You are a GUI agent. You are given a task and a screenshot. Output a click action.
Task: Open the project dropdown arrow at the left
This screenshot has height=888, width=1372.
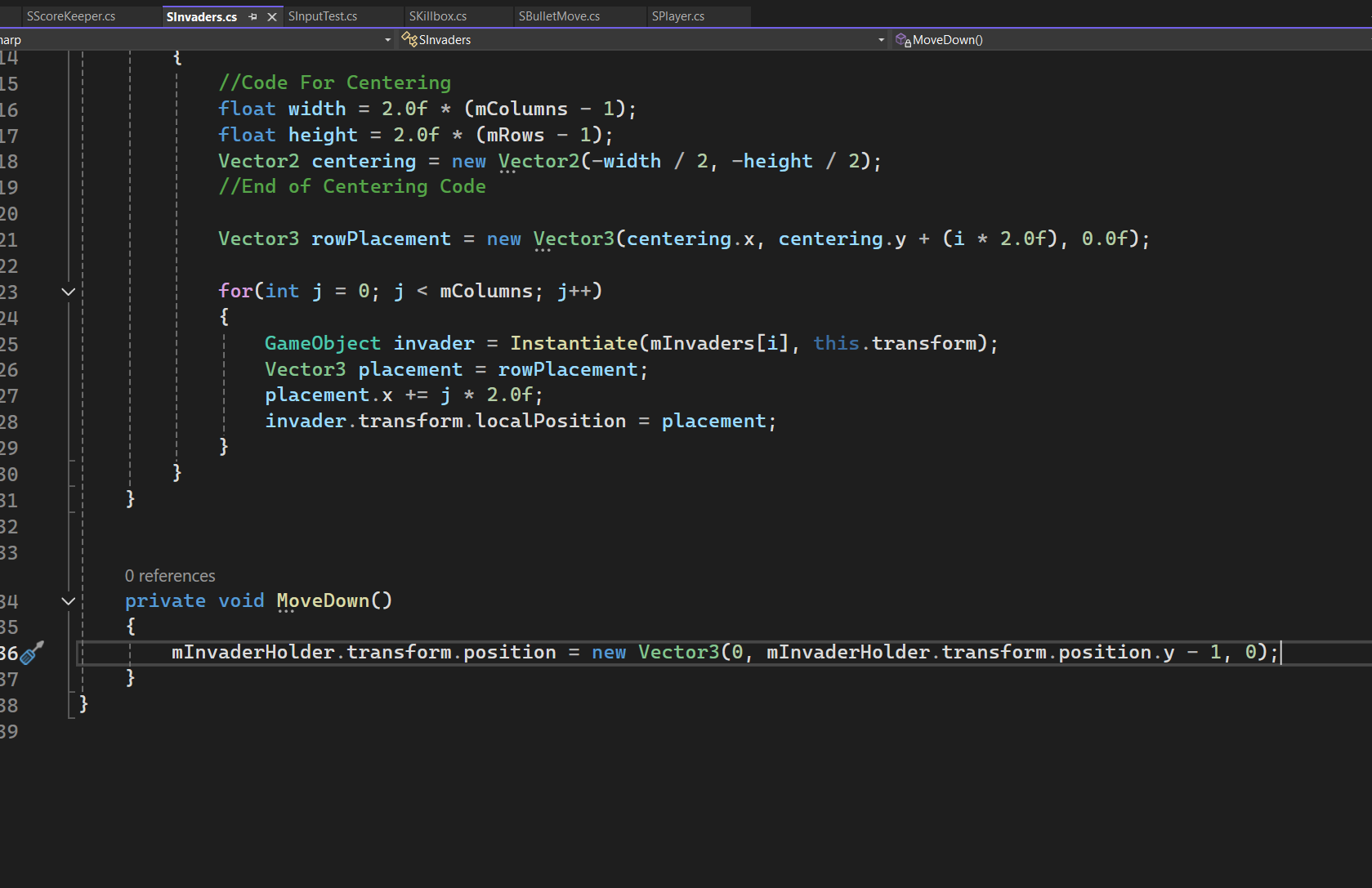click(388, 40)
